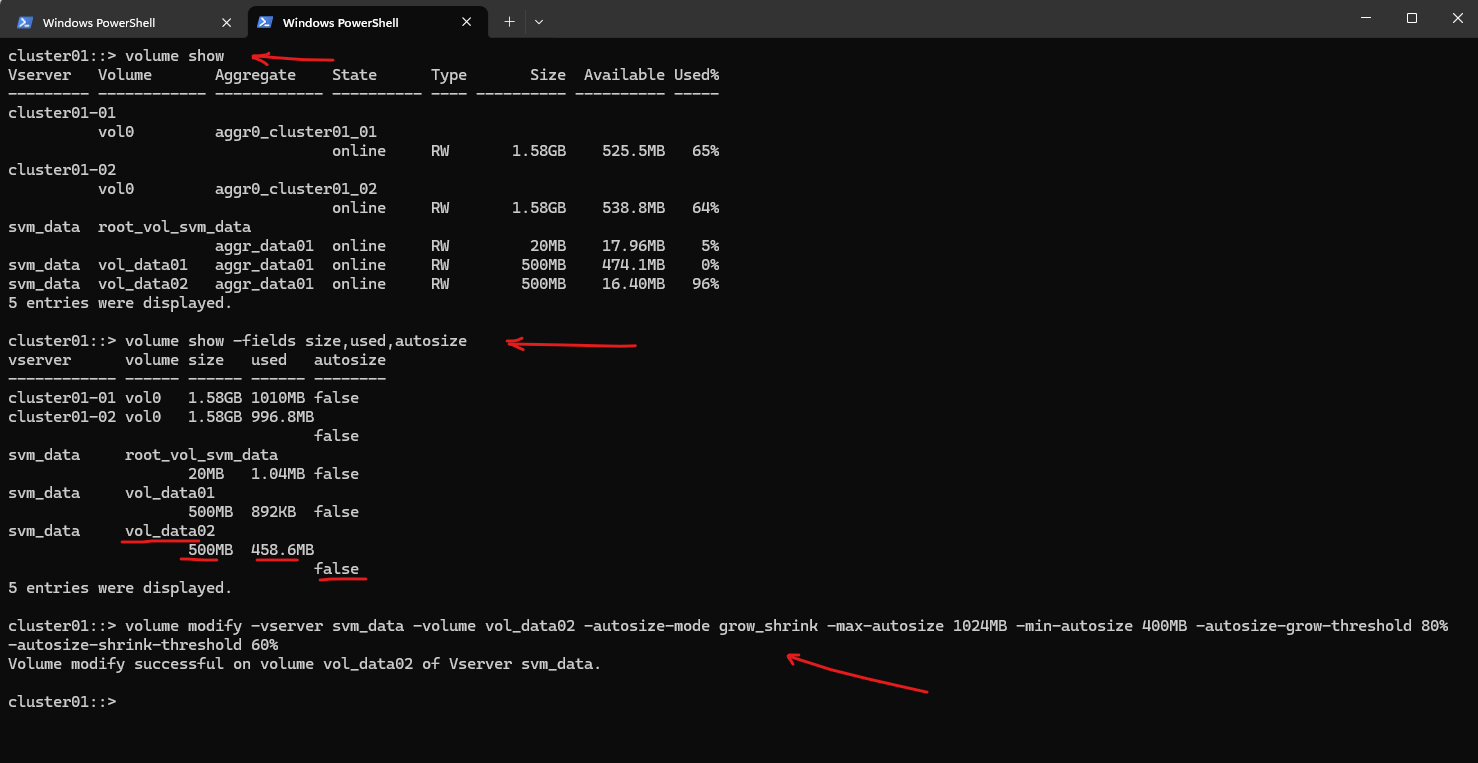Click the active second tab's PowerShell icon
This screenshot has width=1478, height=763.
(265, 22)
